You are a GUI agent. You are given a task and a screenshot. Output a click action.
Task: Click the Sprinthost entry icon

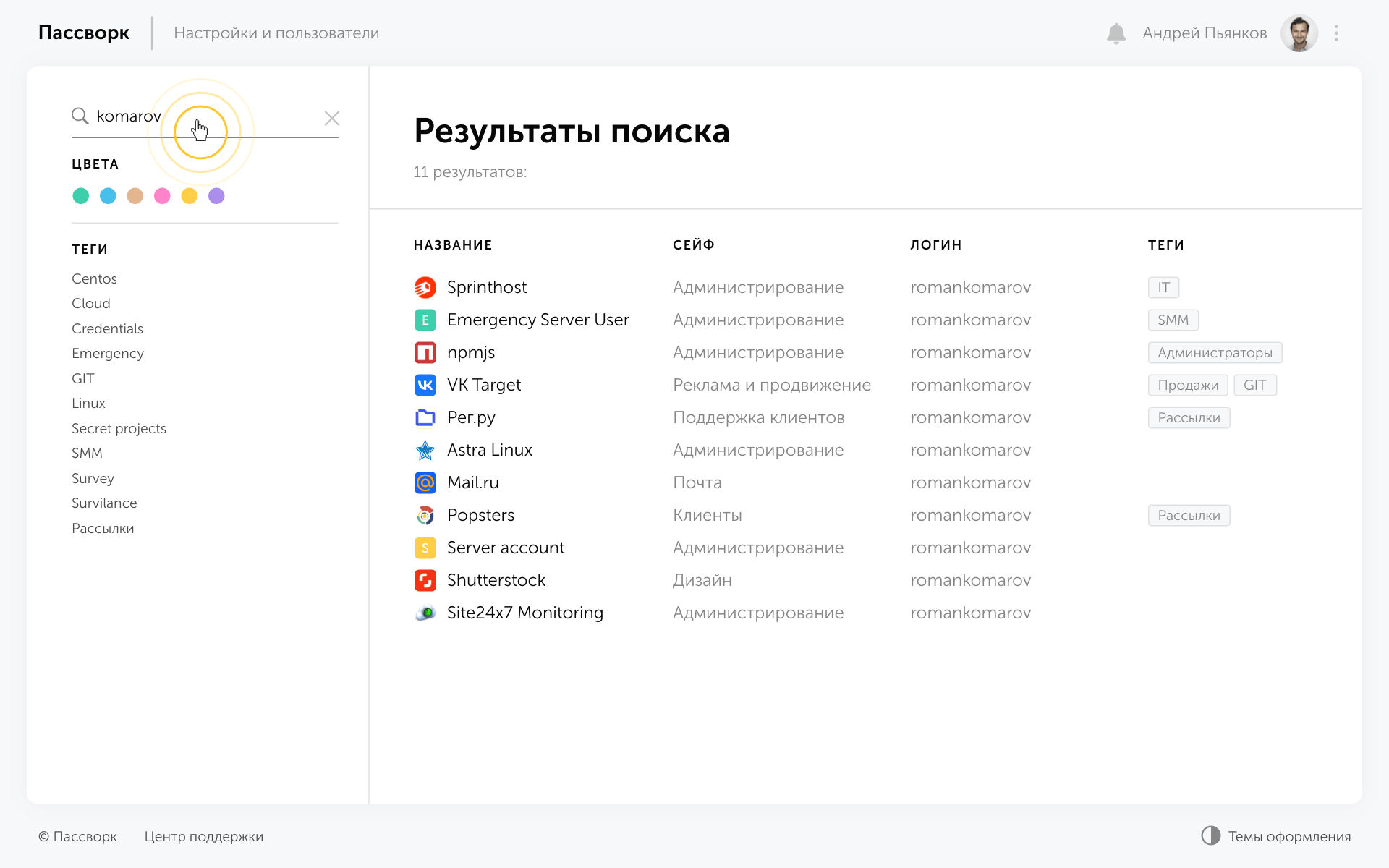[x=425, y=287]
